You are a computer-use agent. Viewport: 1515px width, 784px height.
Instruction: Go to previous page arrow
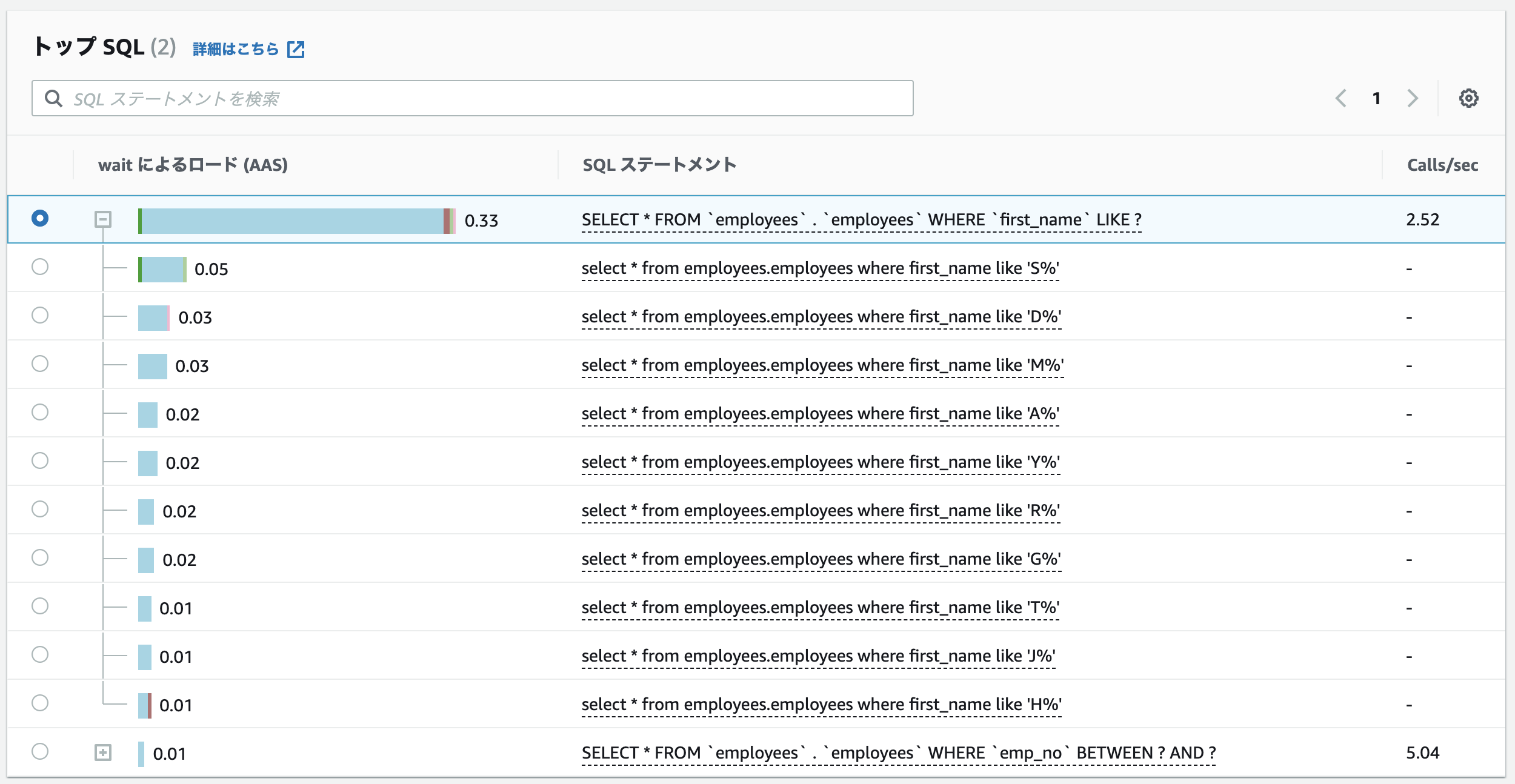[x=1341, y=98]
